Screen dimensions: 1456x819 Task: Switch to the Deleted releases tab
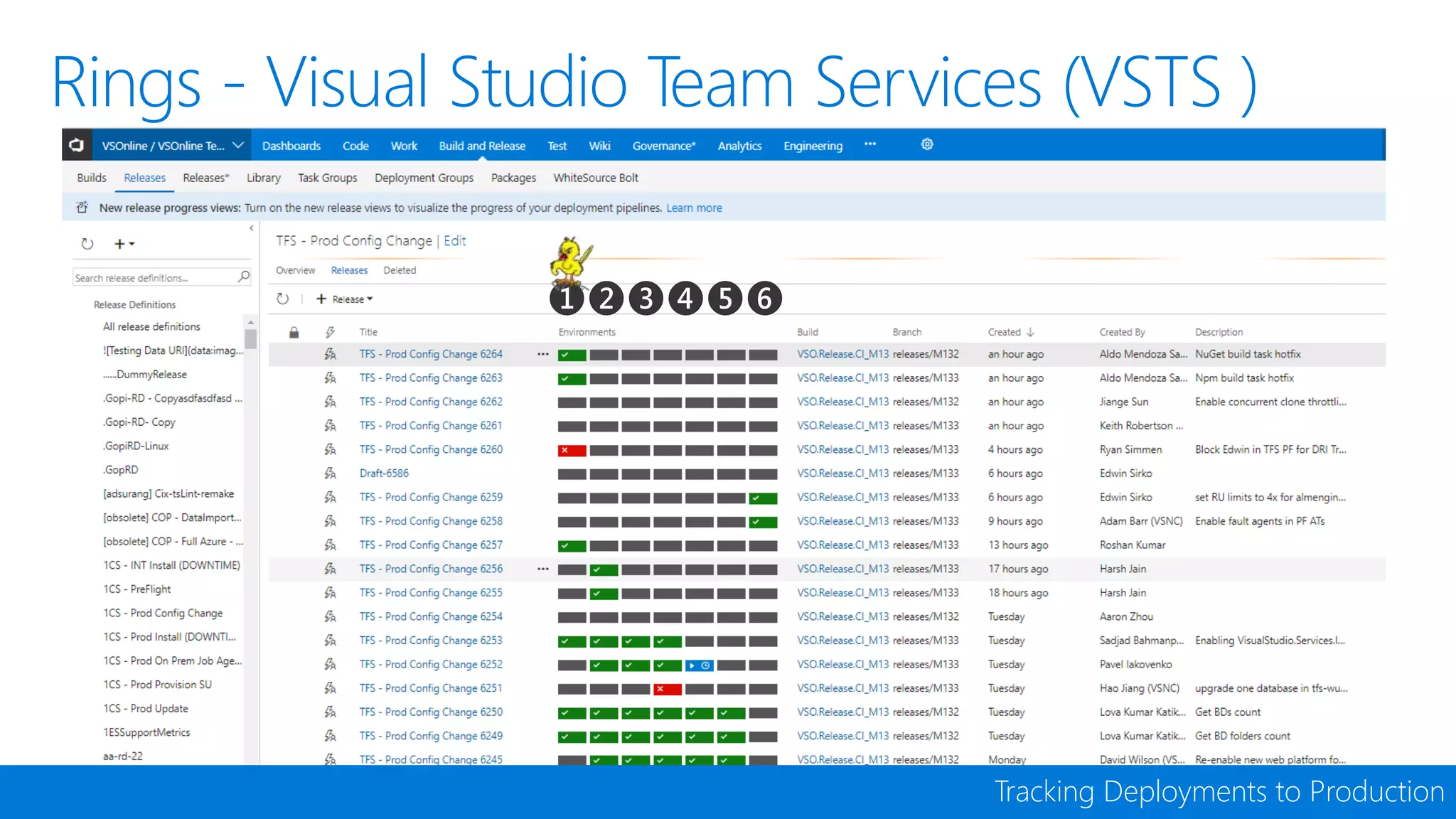coord(400,270)
